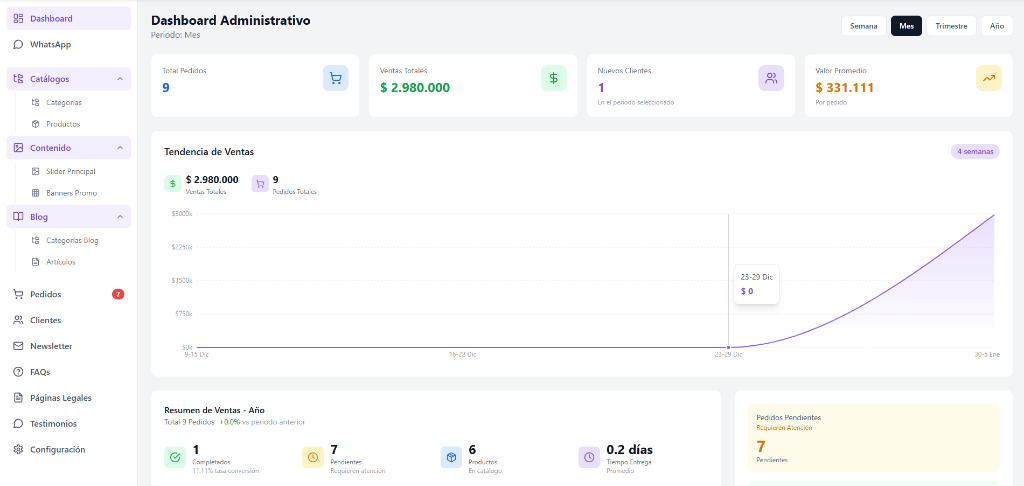The image size is (1024, 486).
Task: Click the purple clock icon for Tiempo Entrega
Action: [589, 457]
